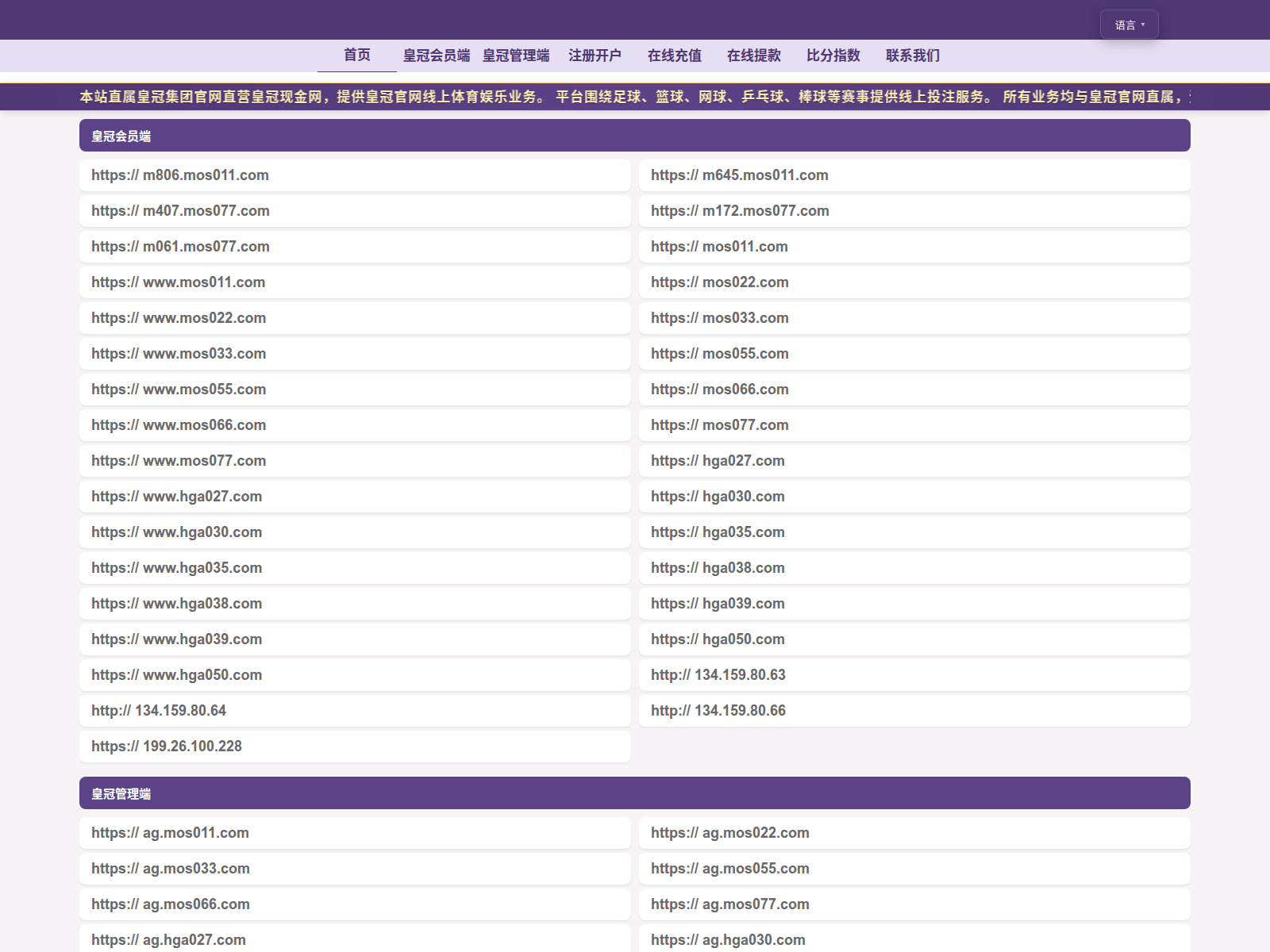This screenshot has height=952, width=1270.
Task: Open link m061.mos077.com
Action: click(x=355, y=247)
